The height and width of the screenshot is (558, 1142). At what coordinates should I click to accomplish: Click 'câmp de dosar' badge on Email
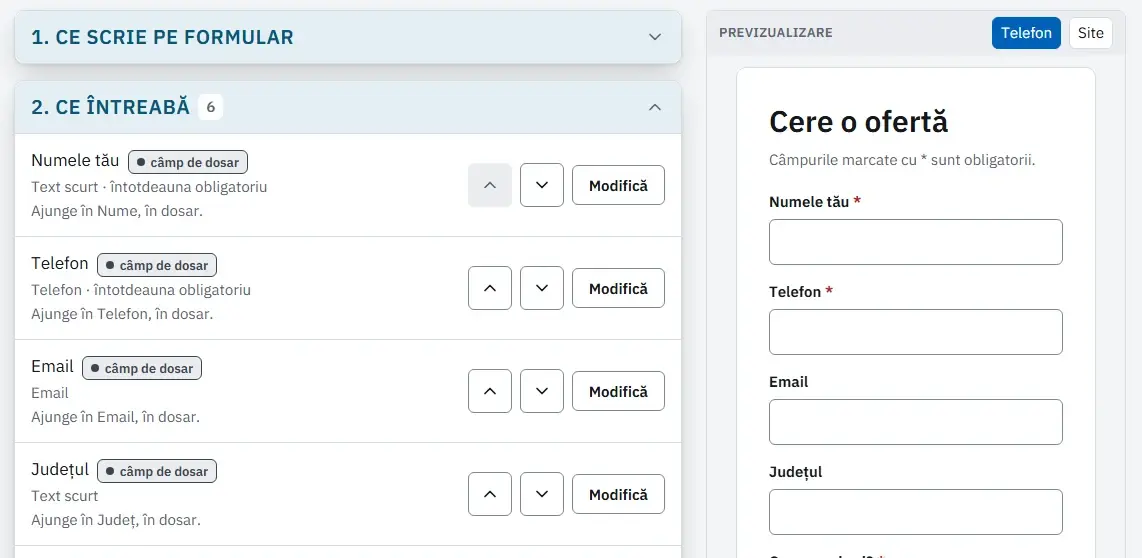142,368
